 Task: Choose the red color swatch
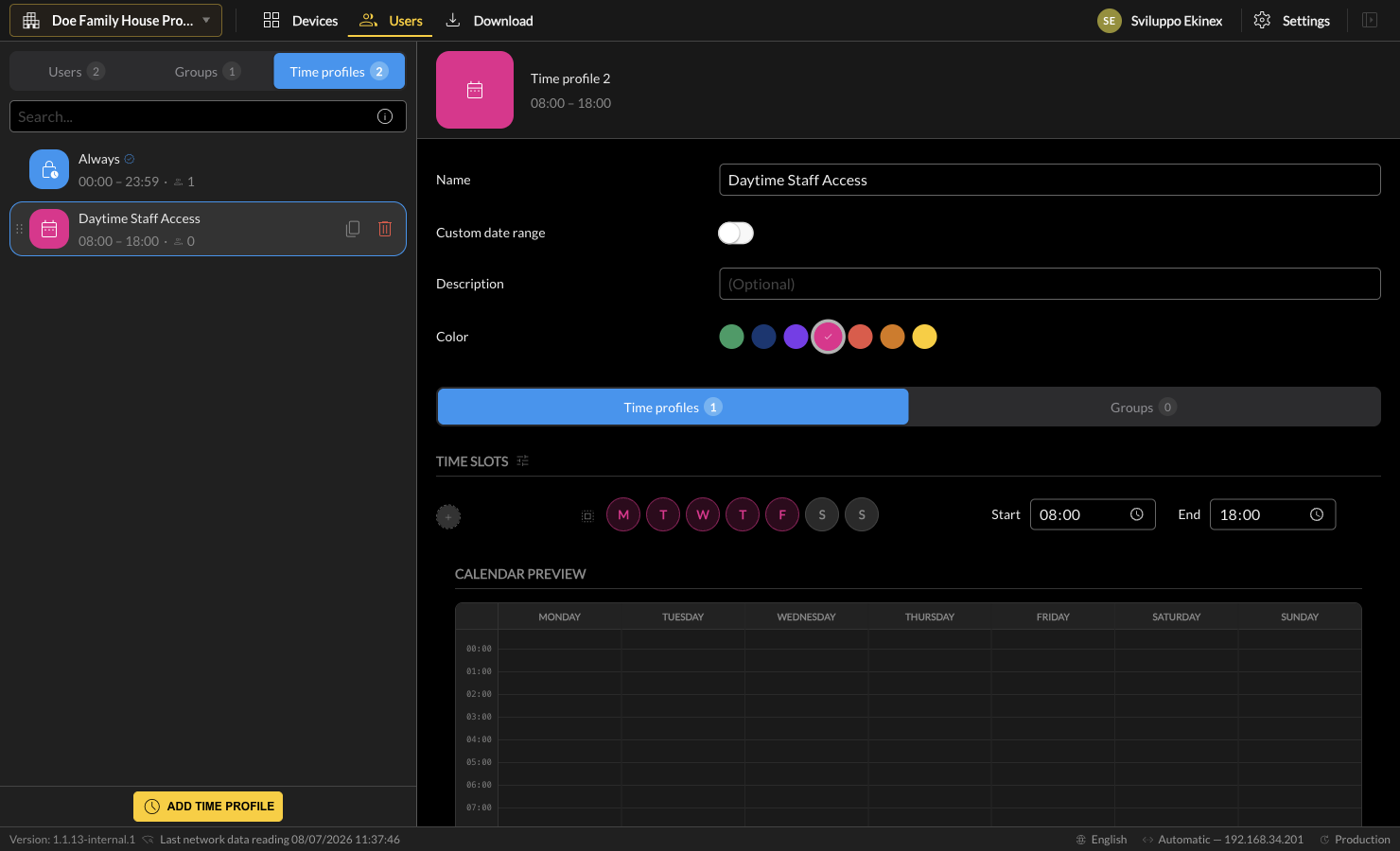860,337
